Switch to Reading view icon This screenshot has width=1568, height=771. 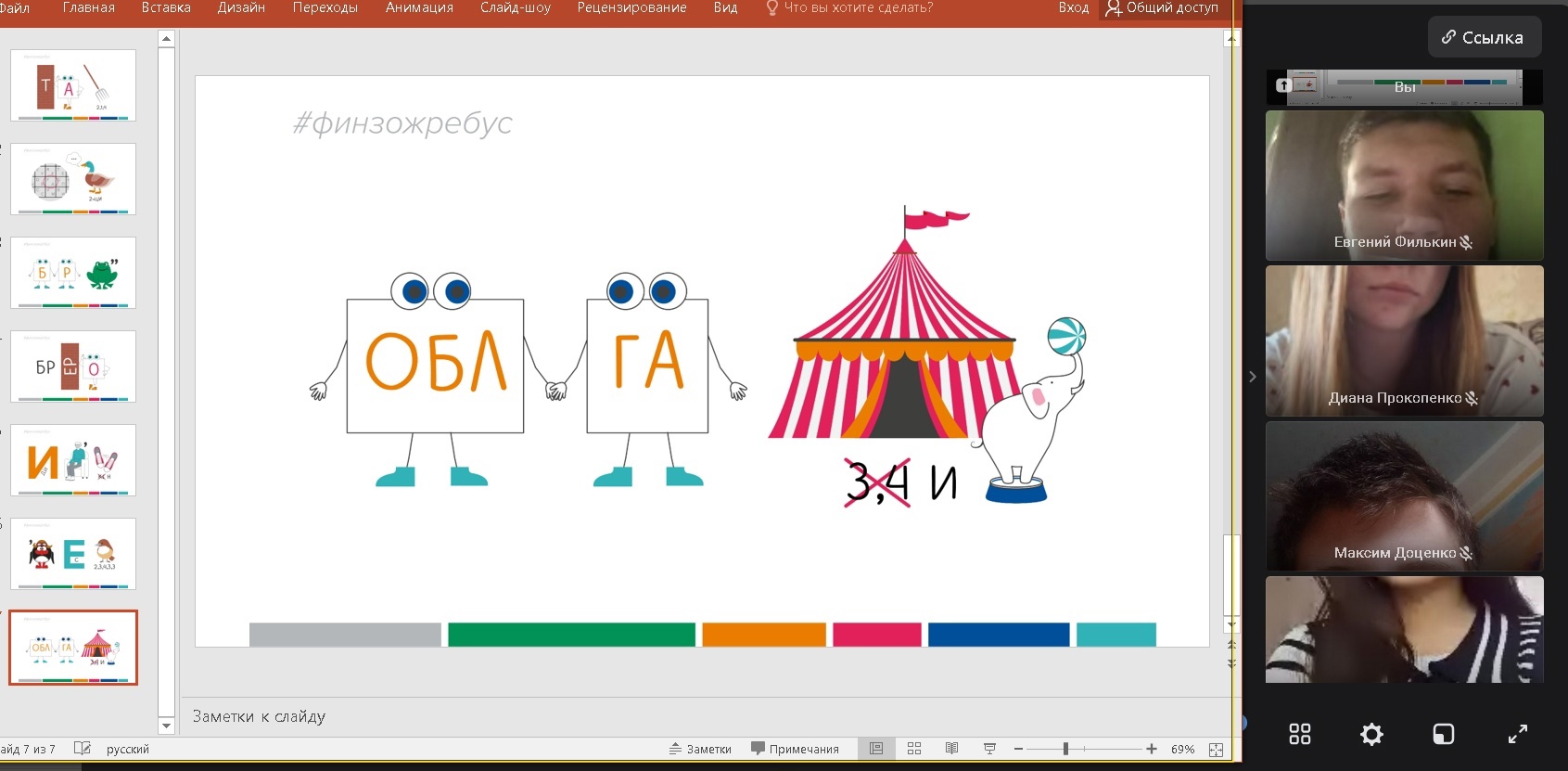(x=951, y=749)
